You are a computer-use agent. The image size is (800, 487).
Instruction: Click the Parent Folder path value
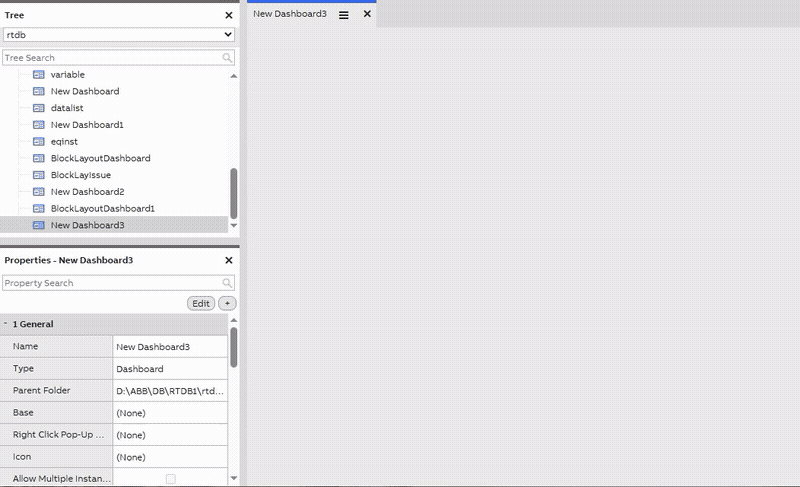(170, 391)
